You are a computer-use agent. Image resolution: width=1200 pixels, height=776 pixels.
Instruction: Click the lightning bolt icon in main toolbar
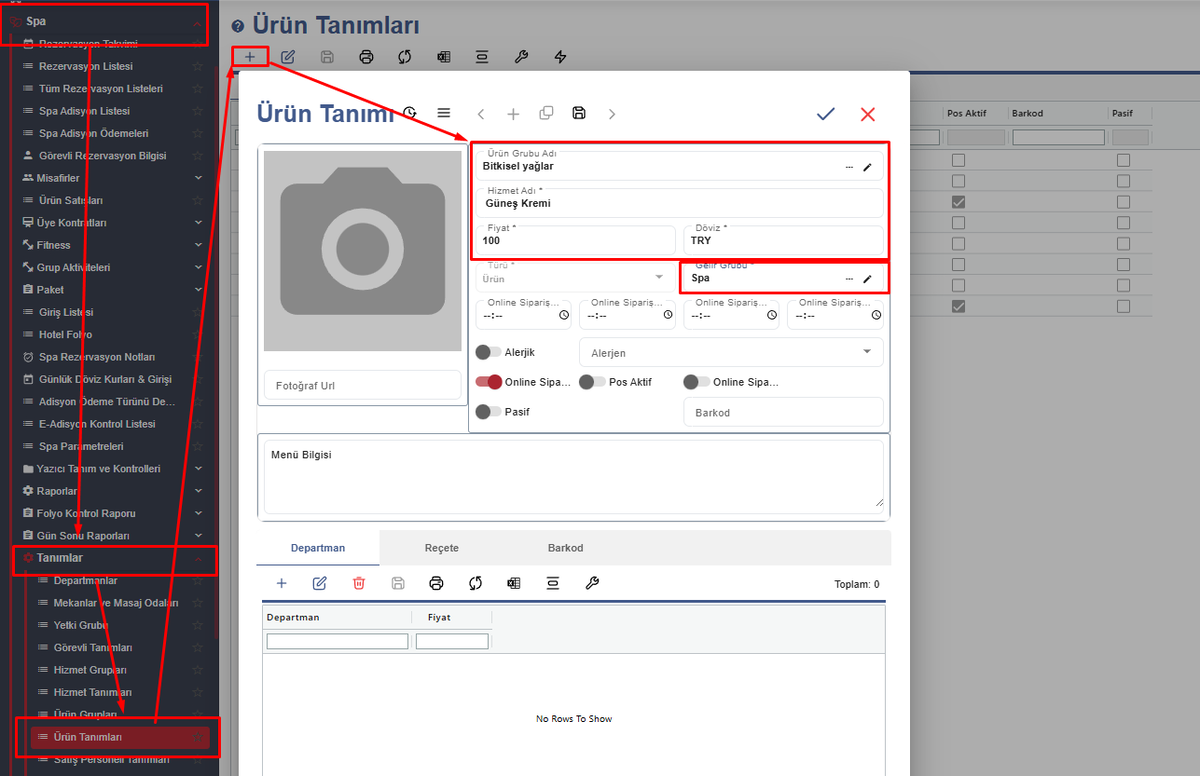(560, 57)
